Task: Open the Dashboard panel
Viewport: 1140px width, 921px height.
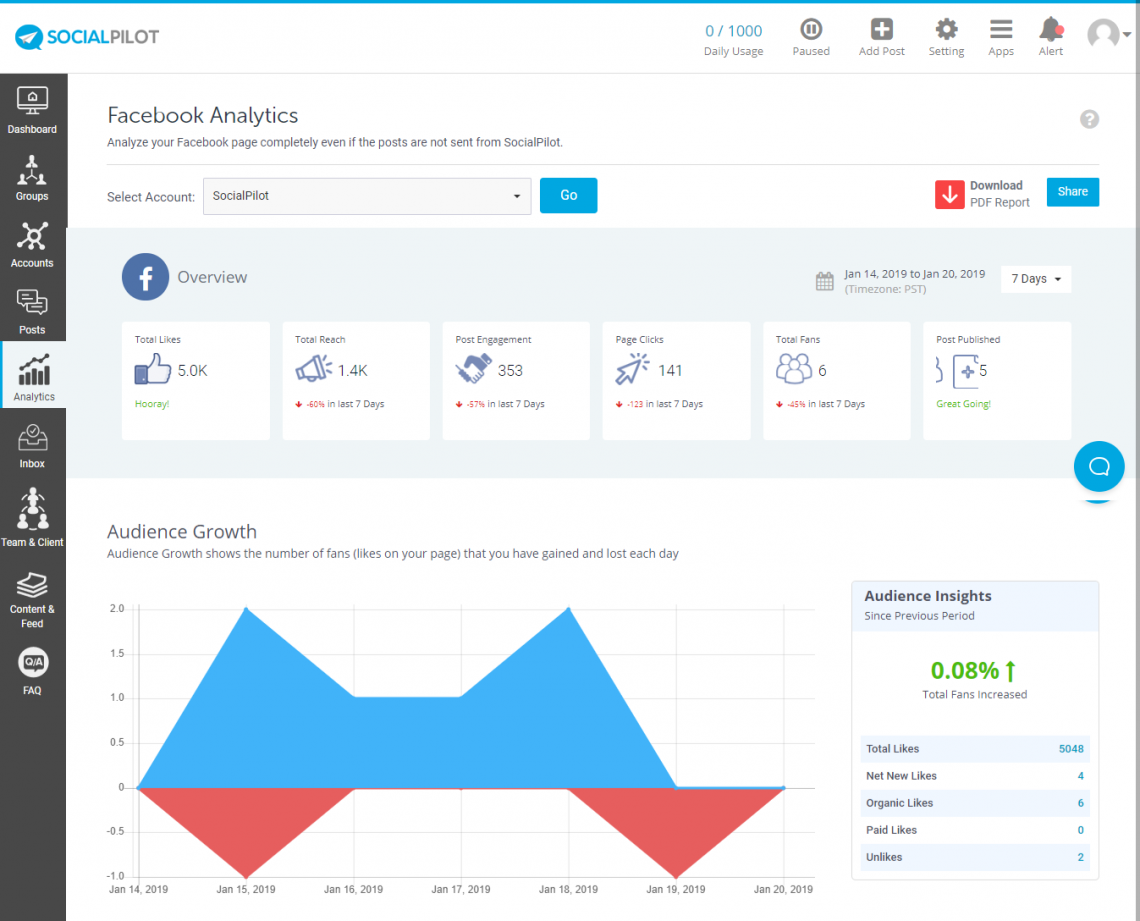Action: (x=32, y=109)
